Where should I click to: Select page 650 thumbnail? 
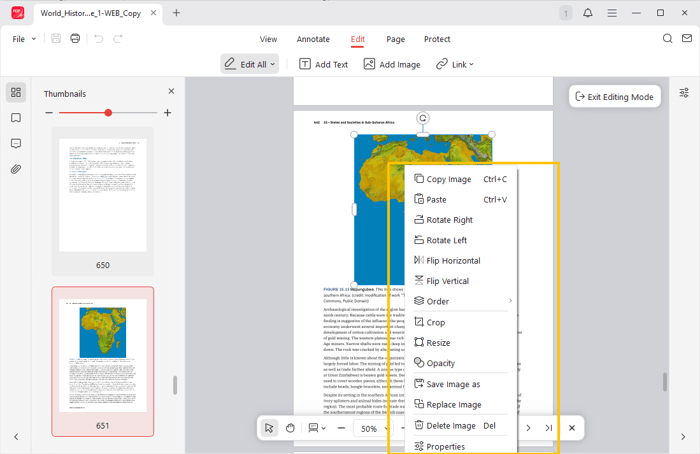(x=103, y=202)
